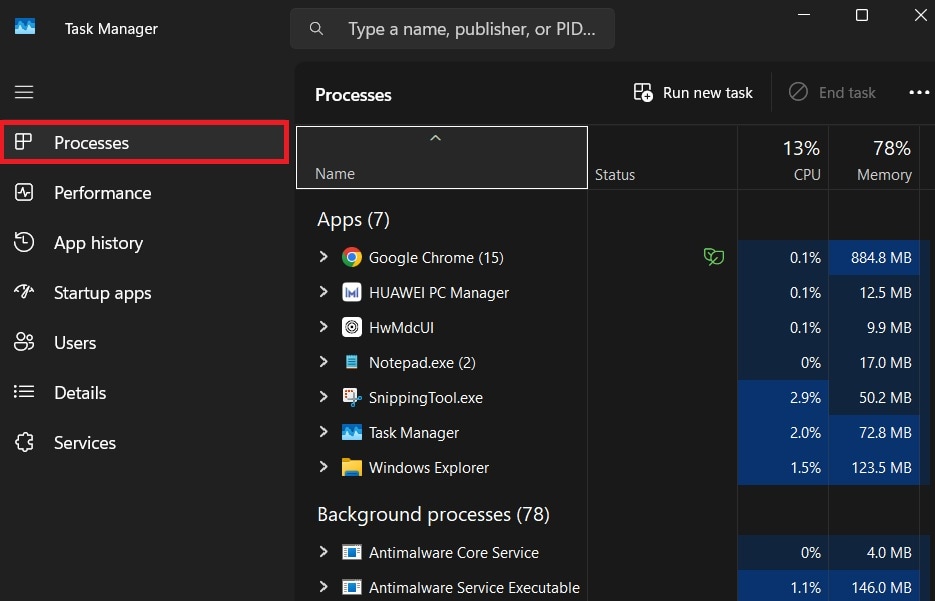The height and width of the screenshot is (601, 935).
Task: Select the Processes page in sidebar
Action: [145, 142]
